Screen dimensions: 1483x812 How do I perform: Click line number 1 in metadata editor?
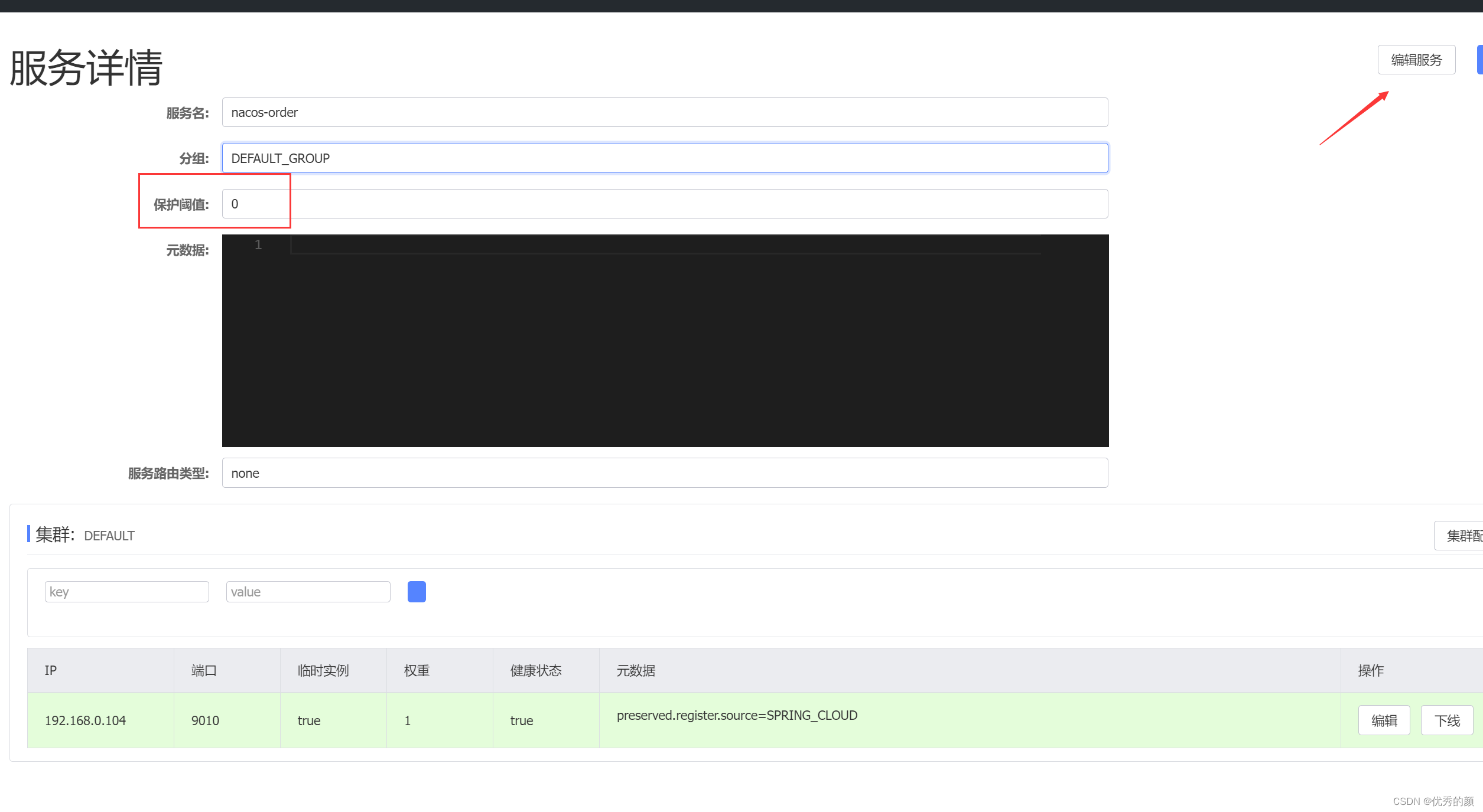(258, 244)
